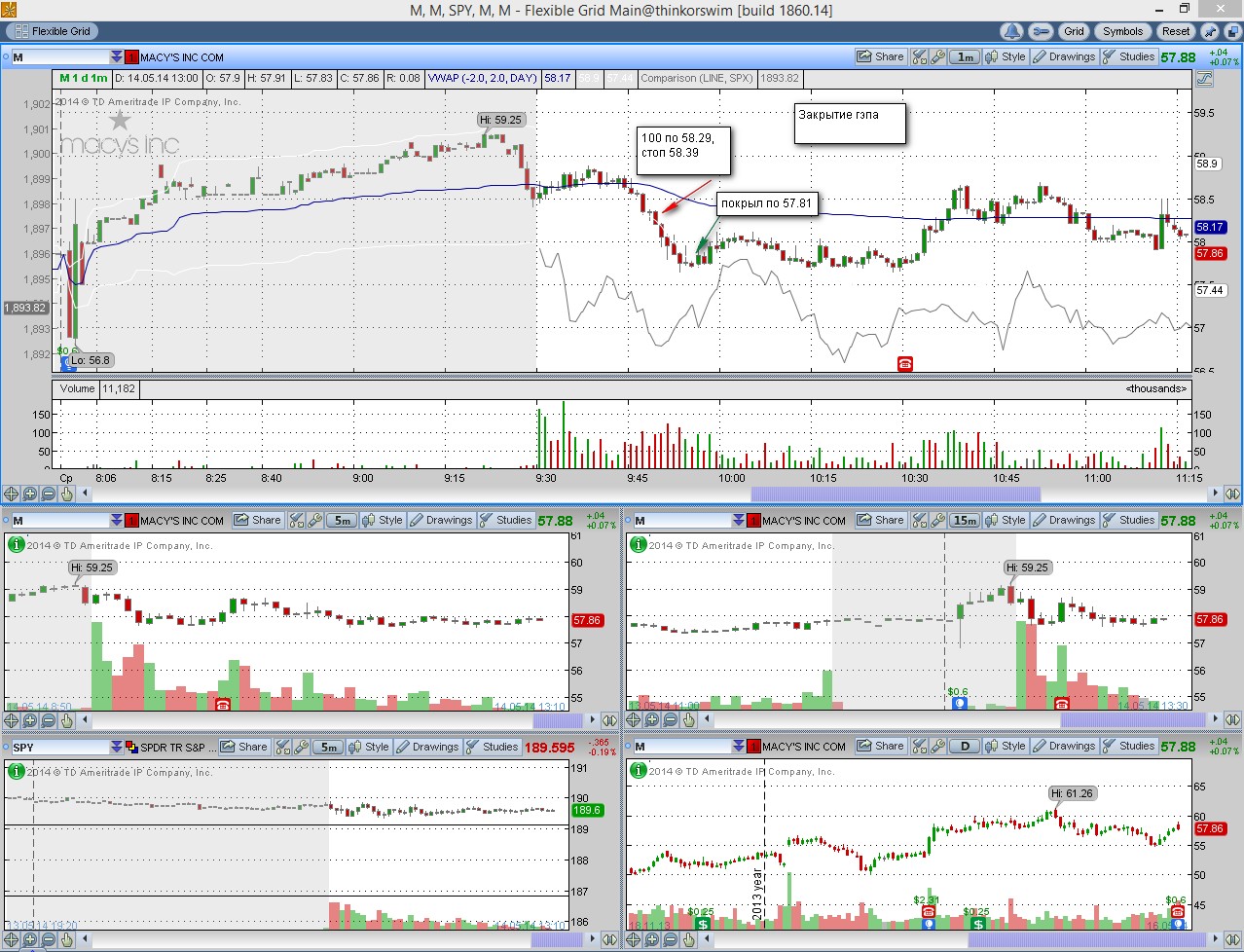The width and height of the screenshot is (1244, 952).
Task: Open Style dropdown in main 1m chart
Action: point(1006,56)
